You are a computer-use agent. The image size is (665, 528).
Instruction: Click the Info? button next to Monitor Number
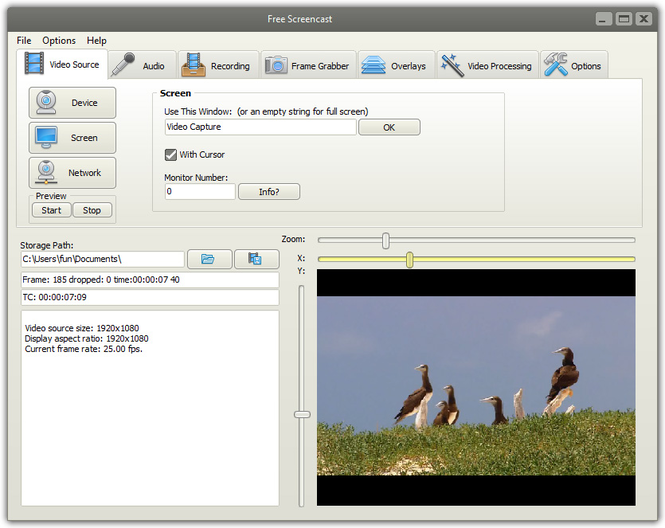(x=268, y=191)
